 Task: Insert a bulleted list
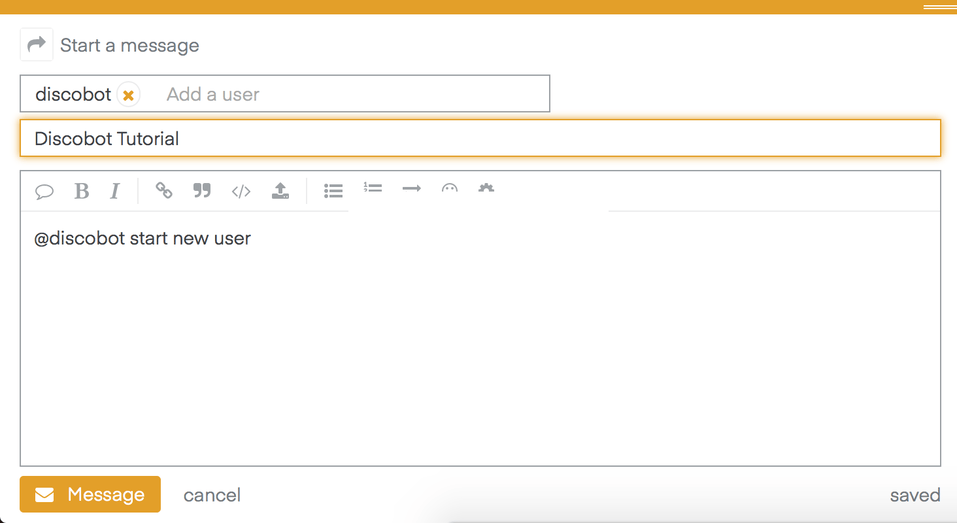point(333,191)
